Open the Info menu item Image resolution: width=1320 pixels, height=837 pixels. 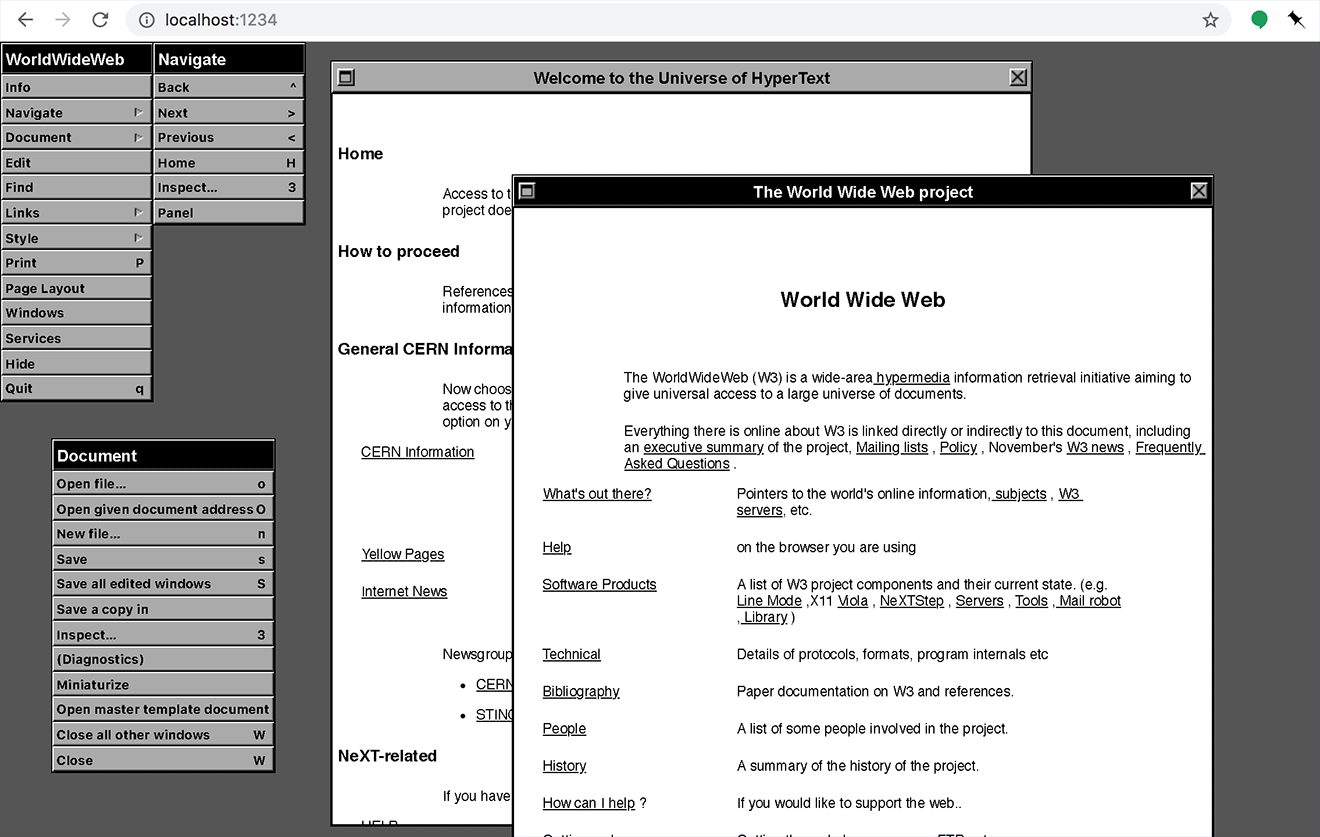76,87
